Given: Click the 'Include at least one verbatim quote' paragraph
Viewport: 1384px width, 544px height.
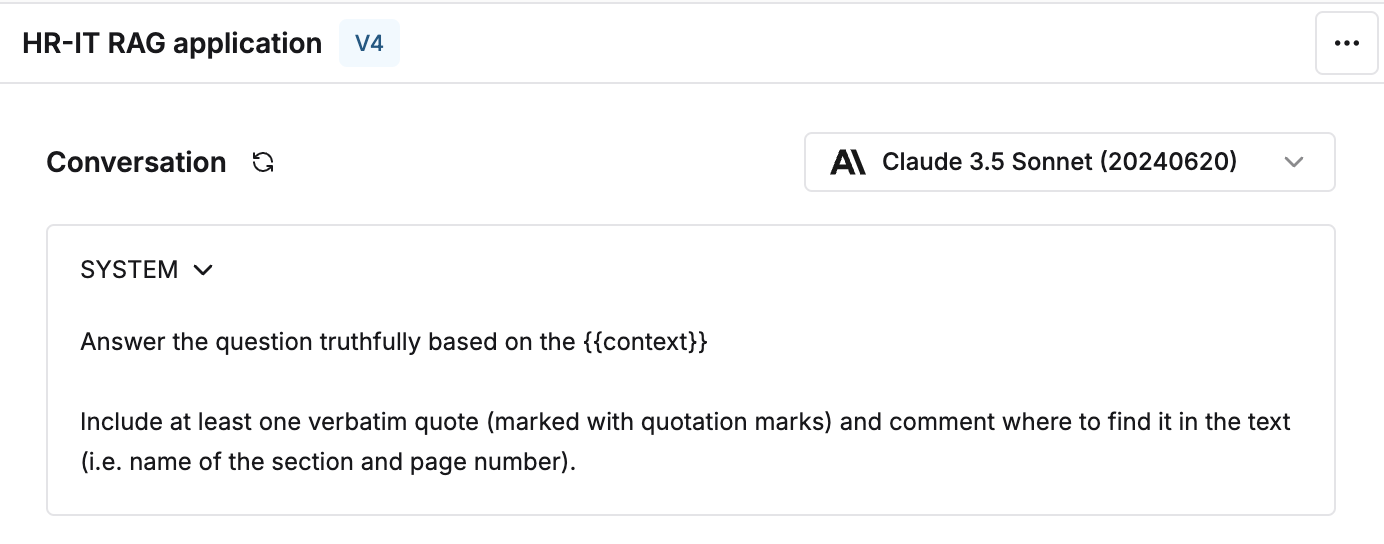Looking at the screenshot, I should pyautogui.click(x=685, y=443).
